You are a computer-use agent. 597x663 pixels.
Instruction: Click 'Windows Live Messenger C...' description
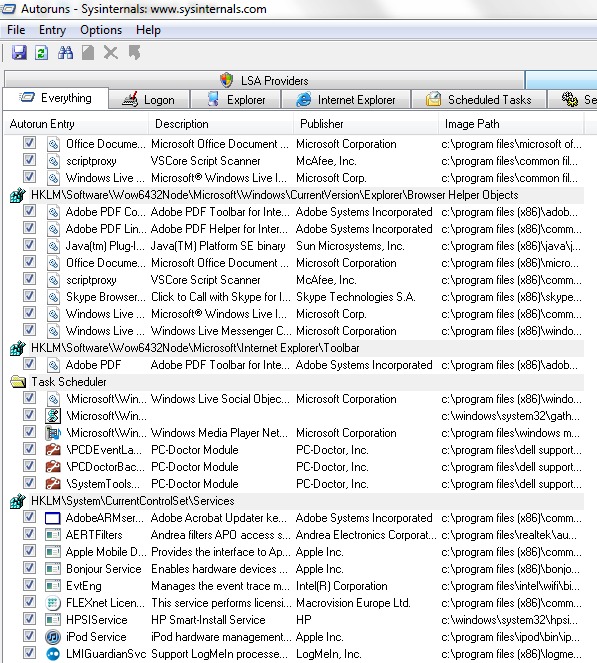[221, 331]
